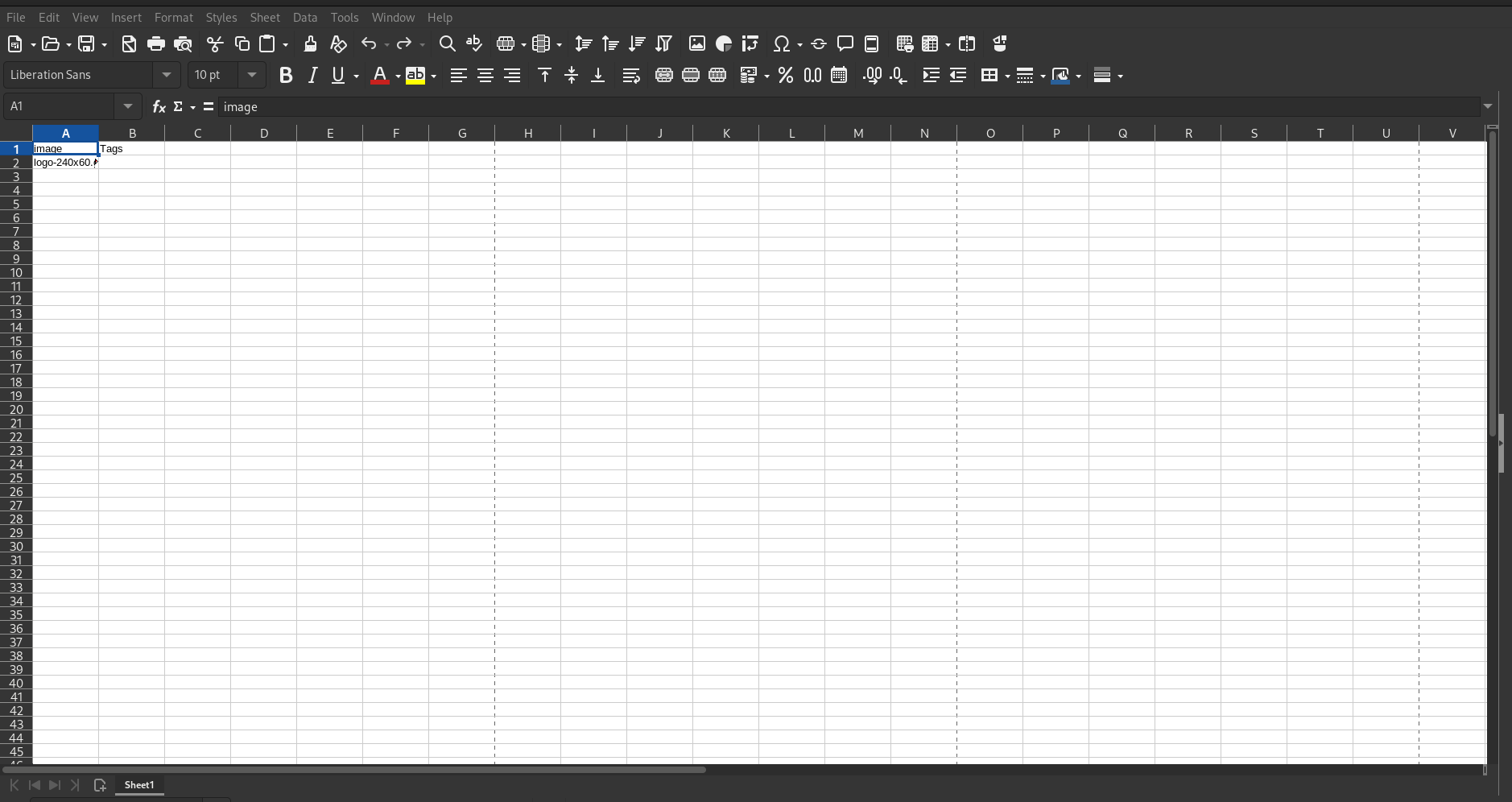The image size is (1512, 802).
Task: Open the Name Box dropdown arrow
Action: tap(128, 106)
